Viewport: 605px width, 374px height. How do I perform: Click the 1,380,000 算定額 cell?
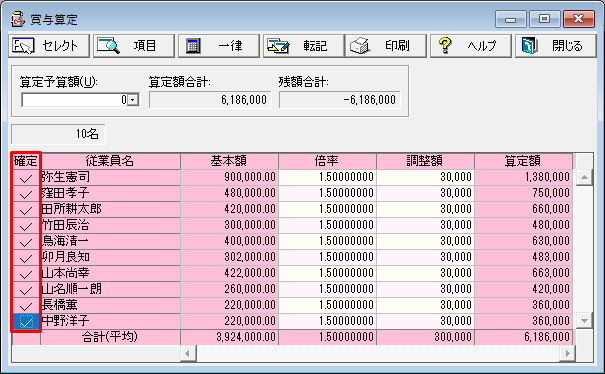[524, 178]
